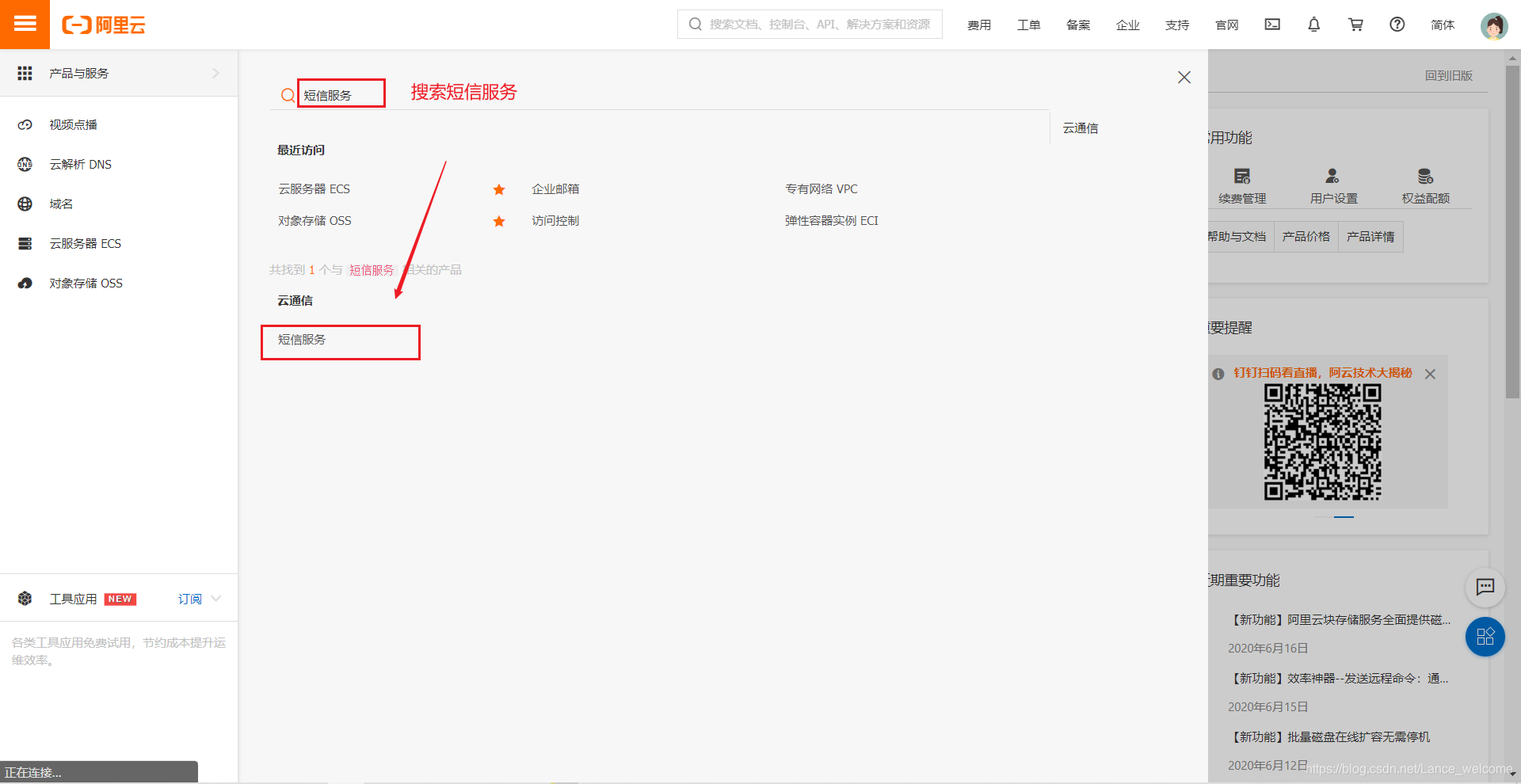Image resolution: width=1521 pixels, height=784 pixels.
Task: Open 企业邮箱 from recent visits
Action: tap(555, 188)
